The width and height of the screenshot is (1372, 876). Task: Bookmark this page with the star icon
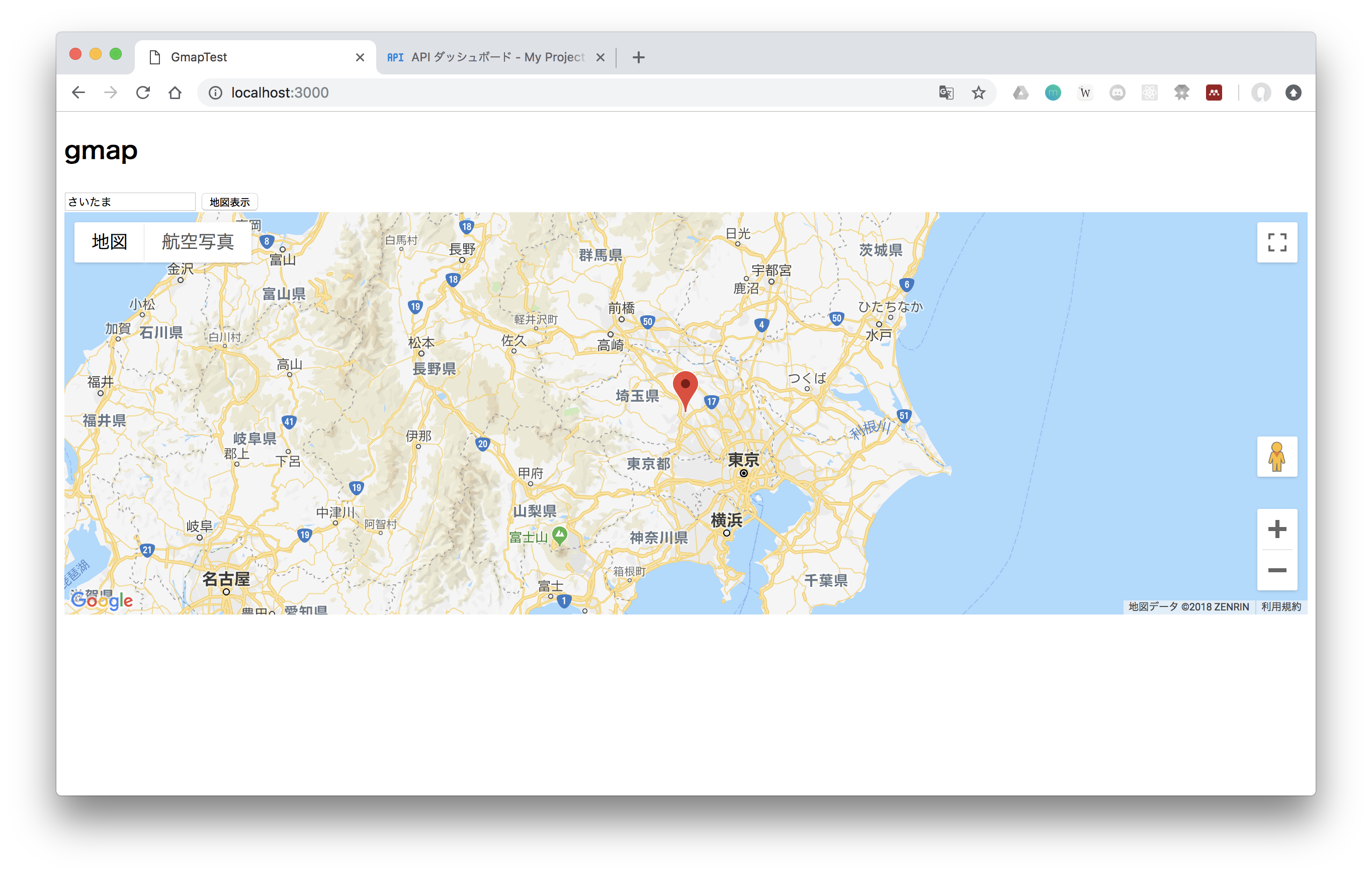coord(978,93)
